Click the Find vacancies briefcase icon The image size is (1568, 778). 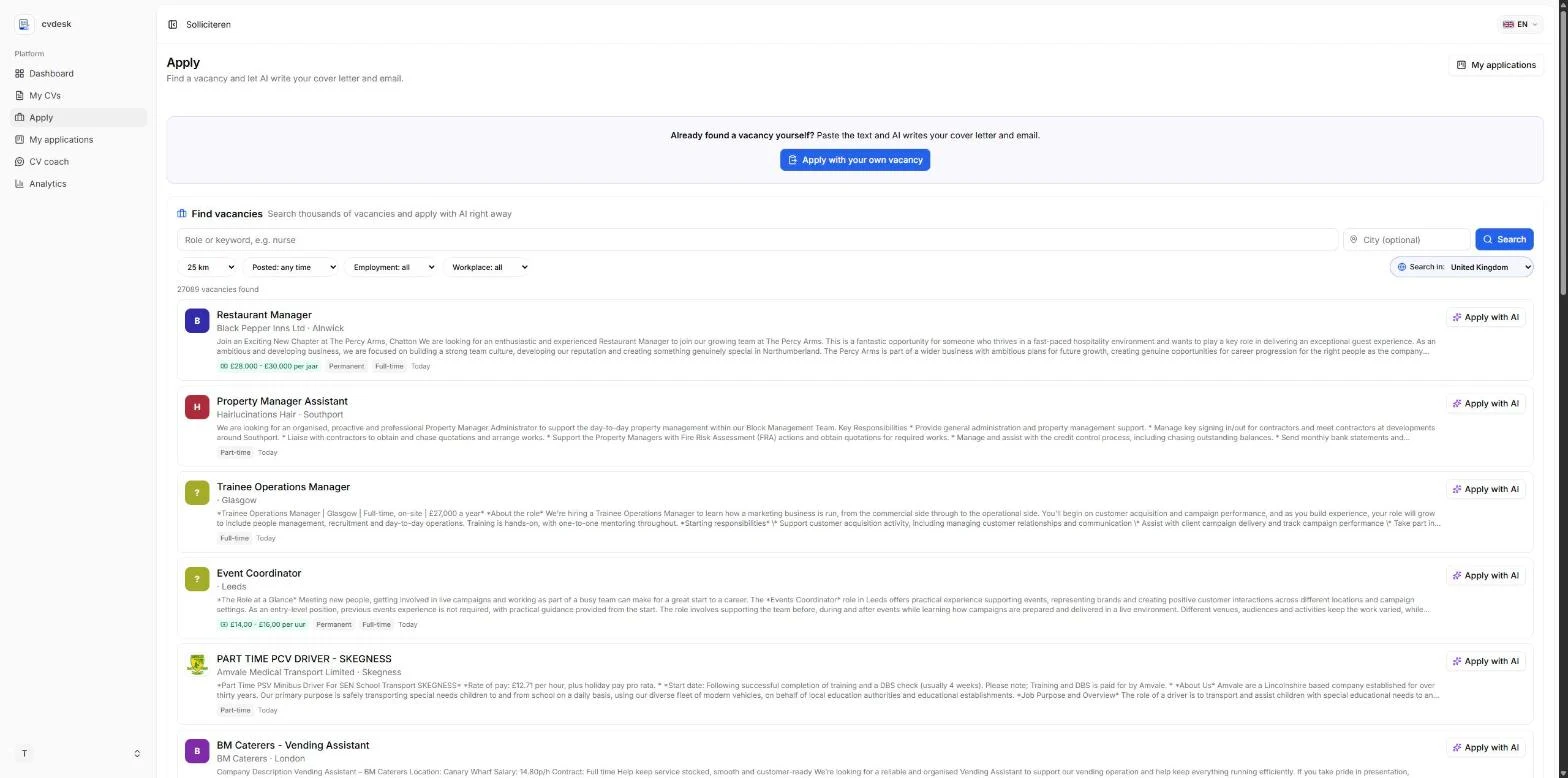182,214
